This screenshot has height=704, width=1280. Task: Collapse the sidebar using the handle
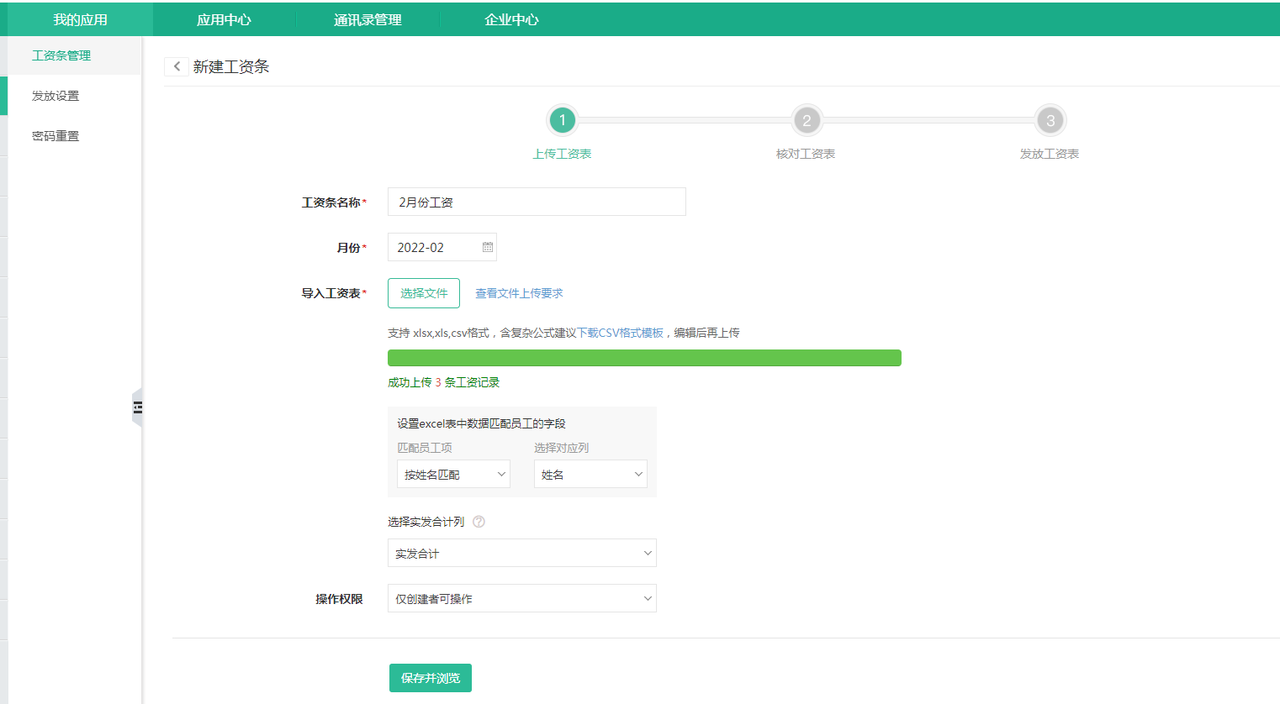coord(137,407)
